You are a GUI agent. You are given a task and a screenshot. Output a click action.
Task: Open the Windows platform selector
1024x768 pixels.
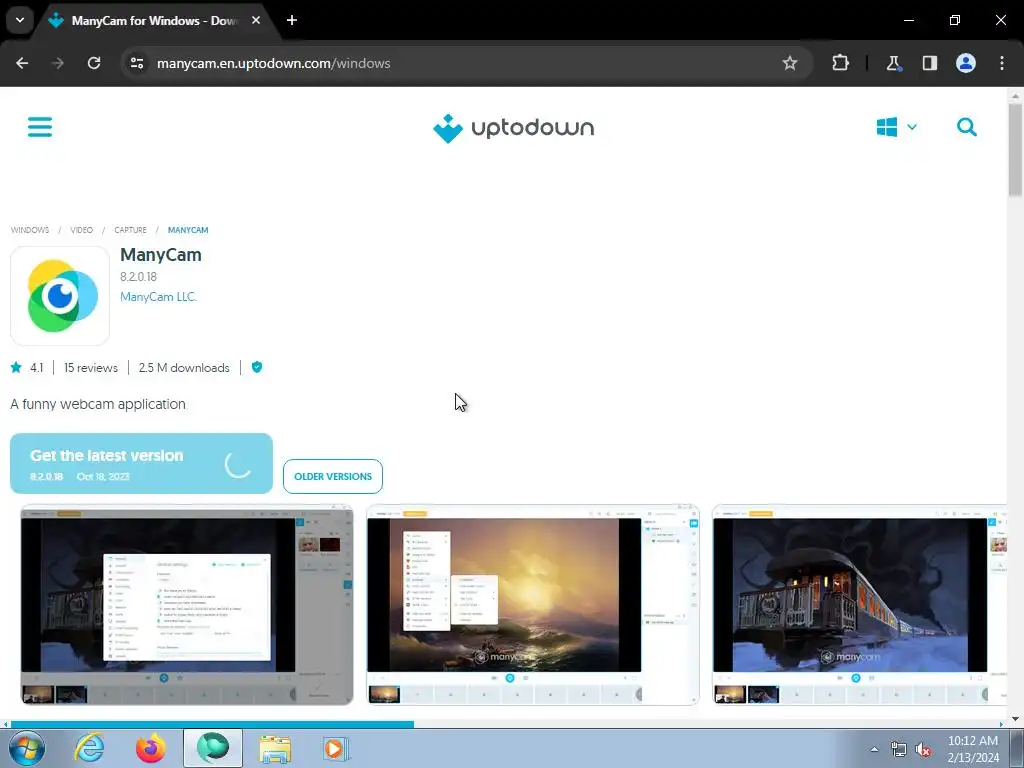pyautogui.click(x=897, y=127)
